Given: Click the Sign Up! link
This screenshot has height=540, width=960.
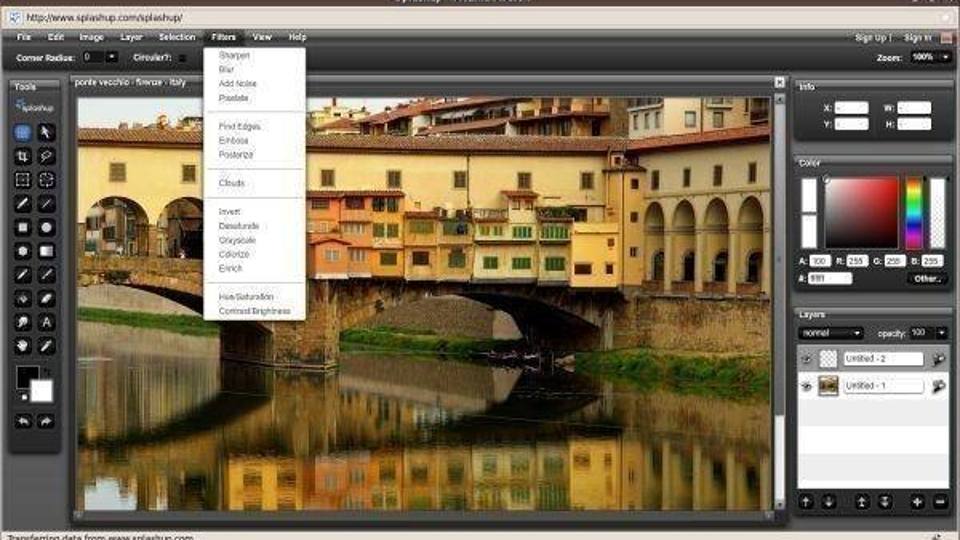Looking at the screenshot, I should click(x=873, y=38).
